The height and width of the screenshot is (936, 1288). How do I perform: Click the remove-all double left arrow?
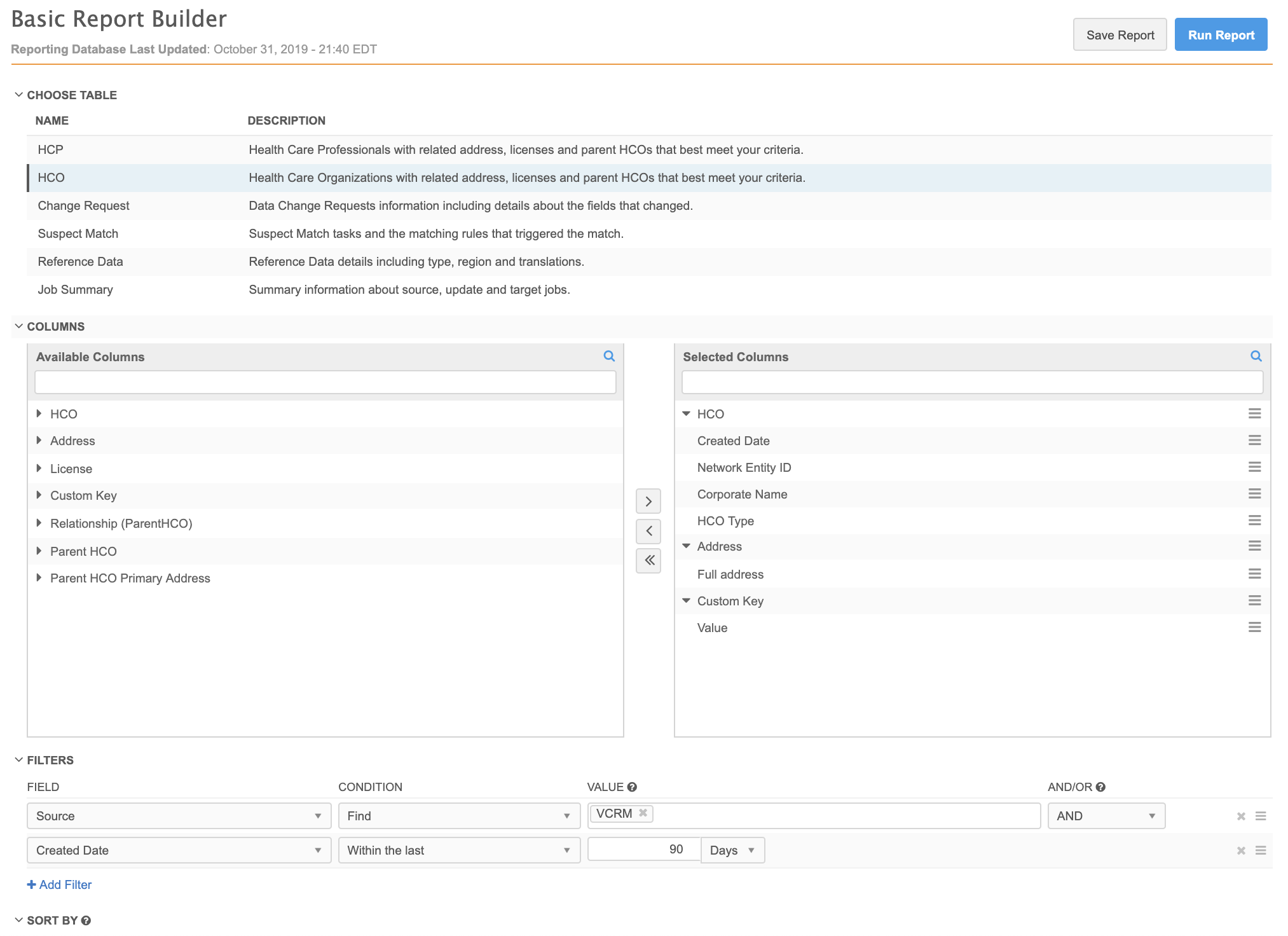tap(648, 560)
